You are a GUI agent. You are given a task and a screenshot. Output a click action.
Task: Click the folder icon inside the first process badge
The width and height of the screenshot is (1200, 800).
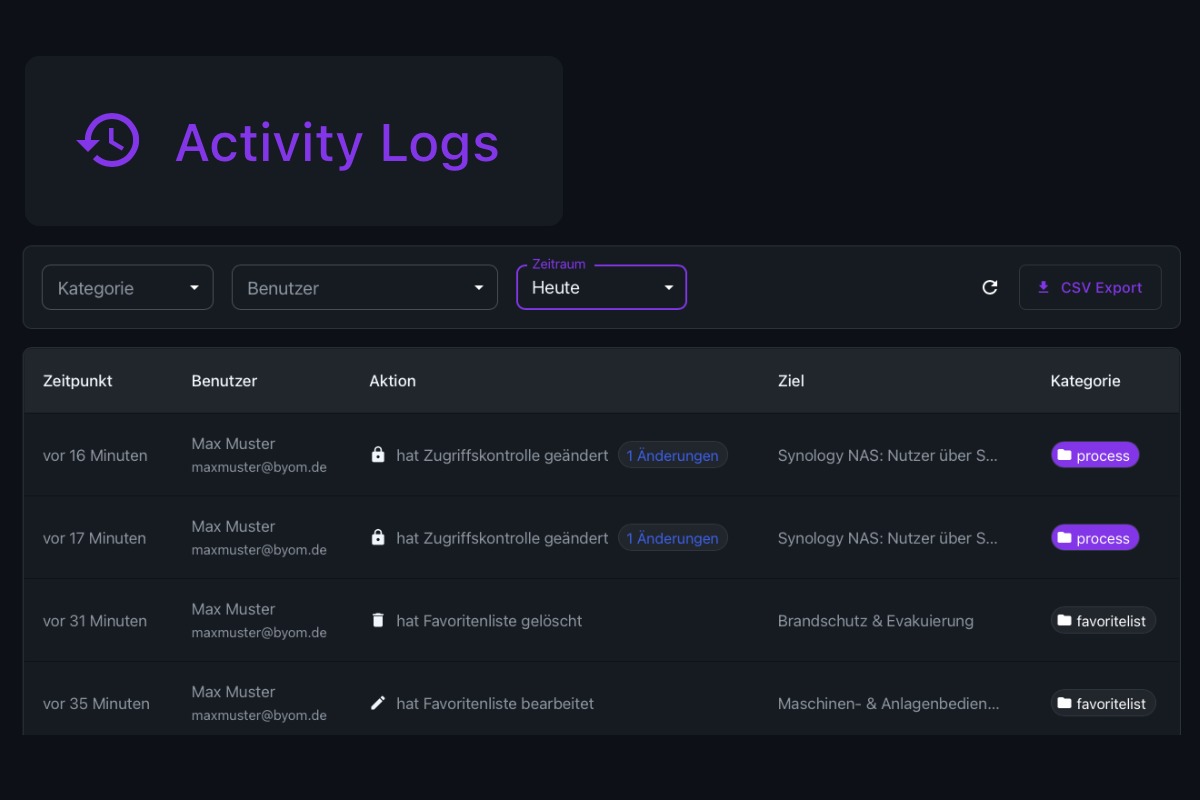click(1066, 455)
